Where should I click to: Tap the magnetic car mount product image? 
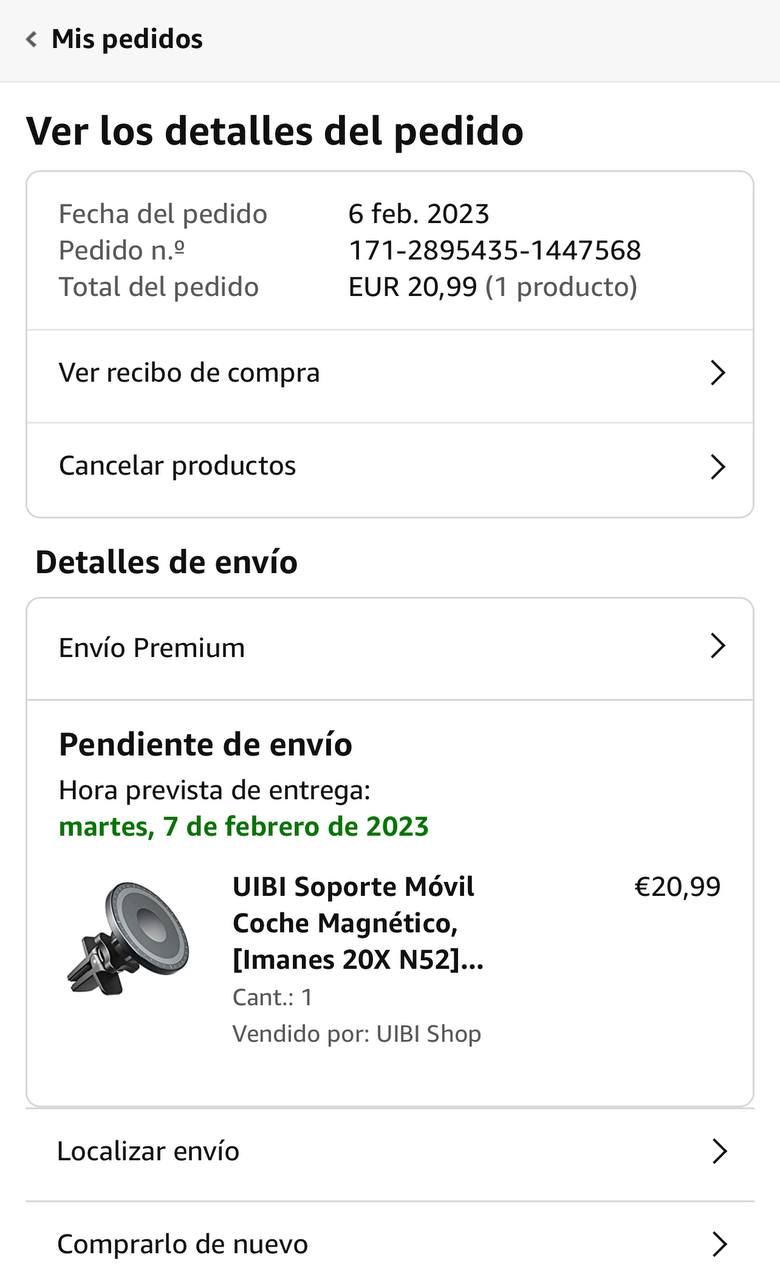[x=128, y=937]
